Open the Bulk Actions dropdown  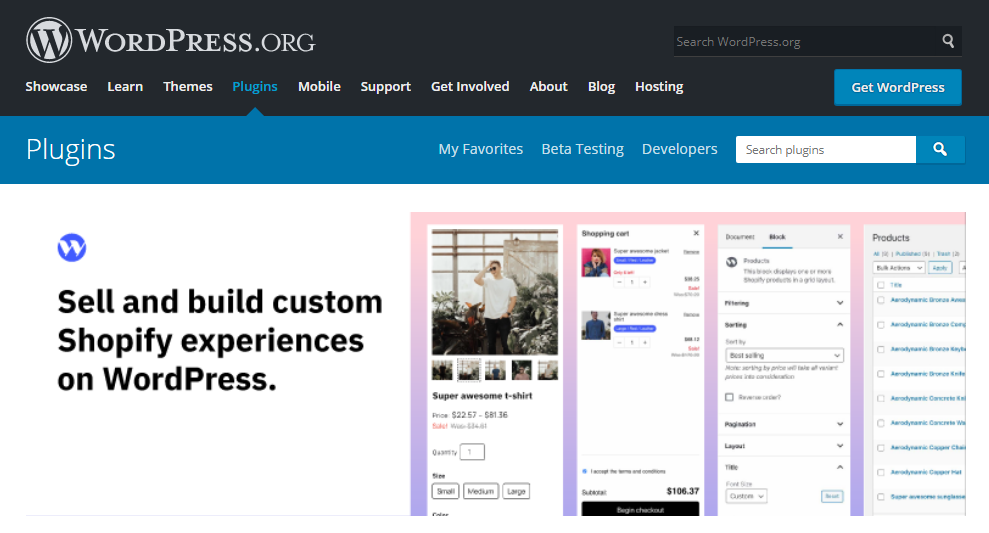(899, 268)
